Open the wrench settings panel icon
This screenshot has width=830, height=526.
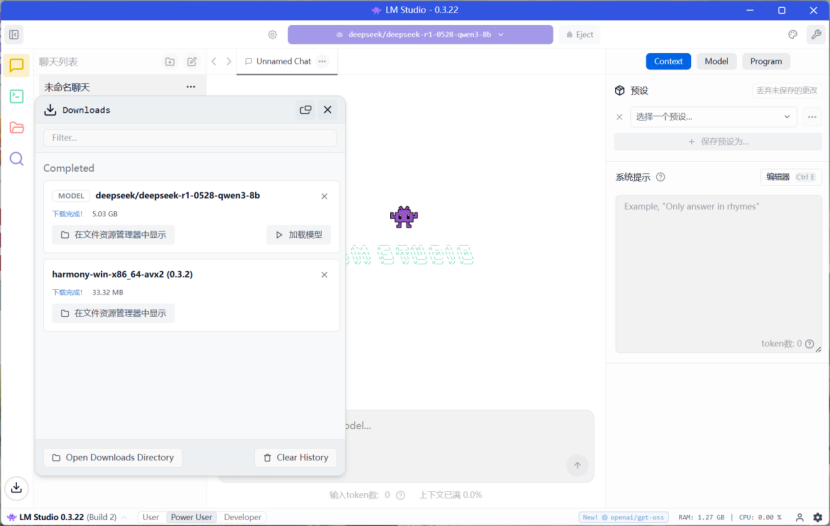(x=816, y=34)
